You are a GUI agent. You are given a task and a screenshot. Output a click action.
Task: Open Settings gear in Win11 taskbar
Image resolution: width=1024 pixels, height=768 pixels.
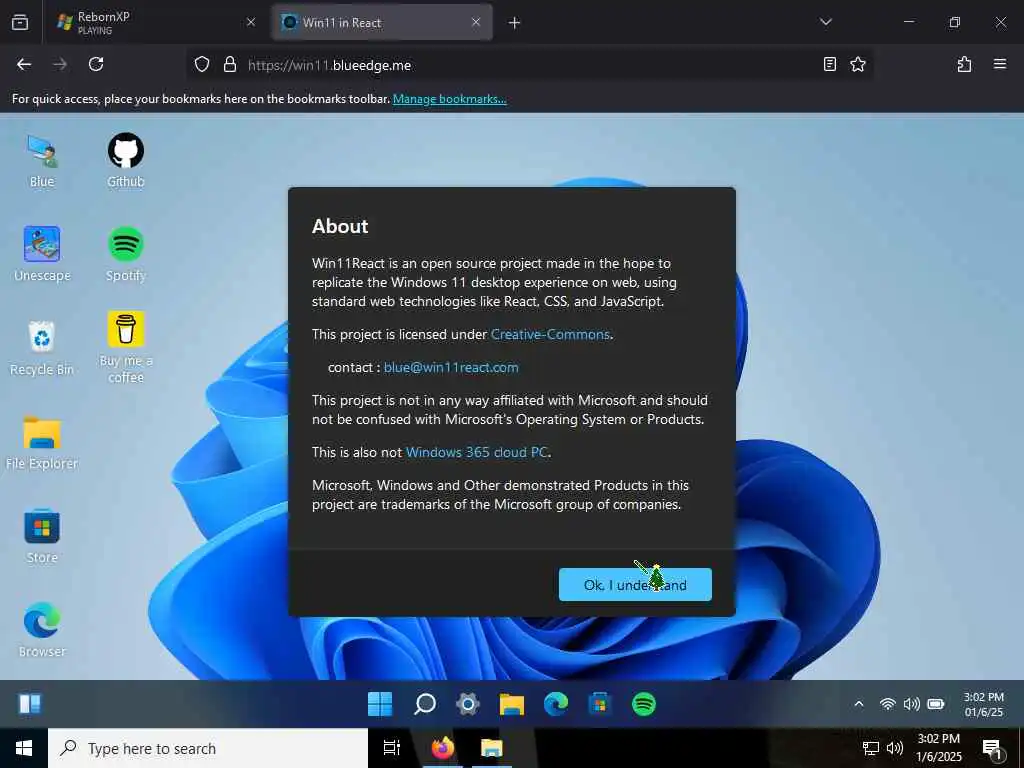pyautogui.click(x=468, y=704)
